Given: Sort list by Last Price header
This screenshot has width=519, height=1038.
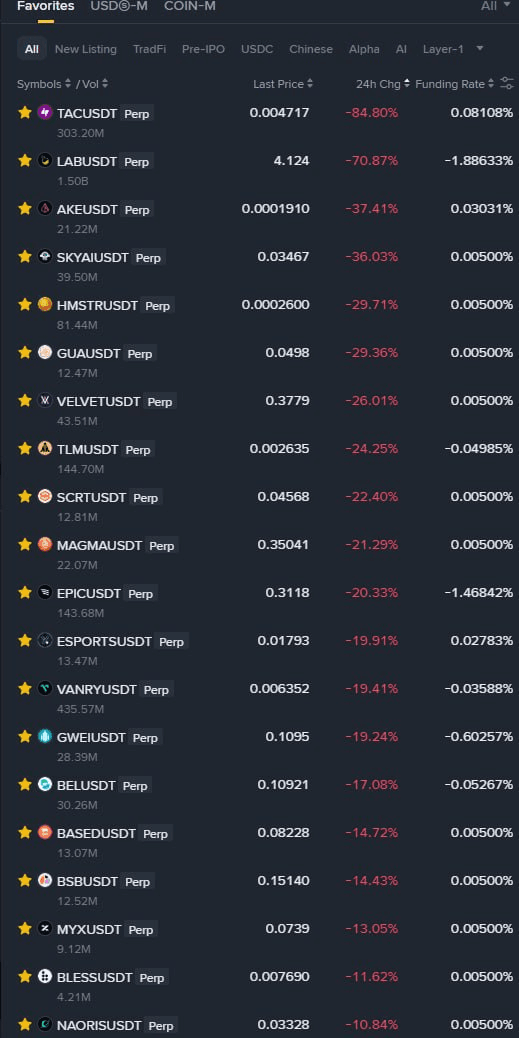Looking at the screenshot, I should [x=283, y=84].
